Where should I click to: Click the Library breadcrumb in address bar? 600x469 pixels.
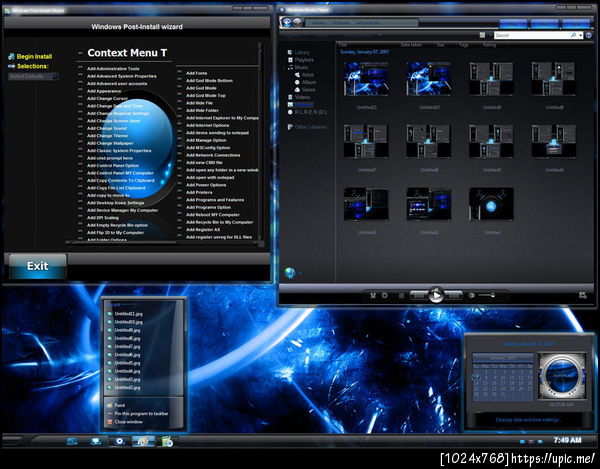pos(317,23)
